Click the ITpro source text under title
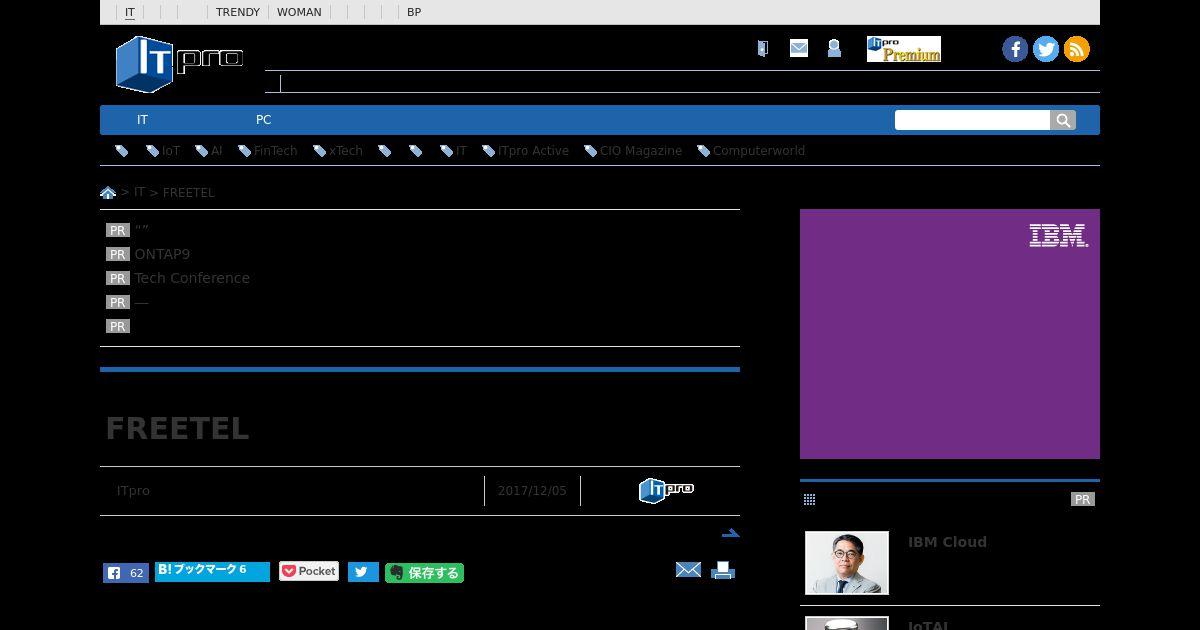Viewport: 1200px width, 630px height. (133, 491)
